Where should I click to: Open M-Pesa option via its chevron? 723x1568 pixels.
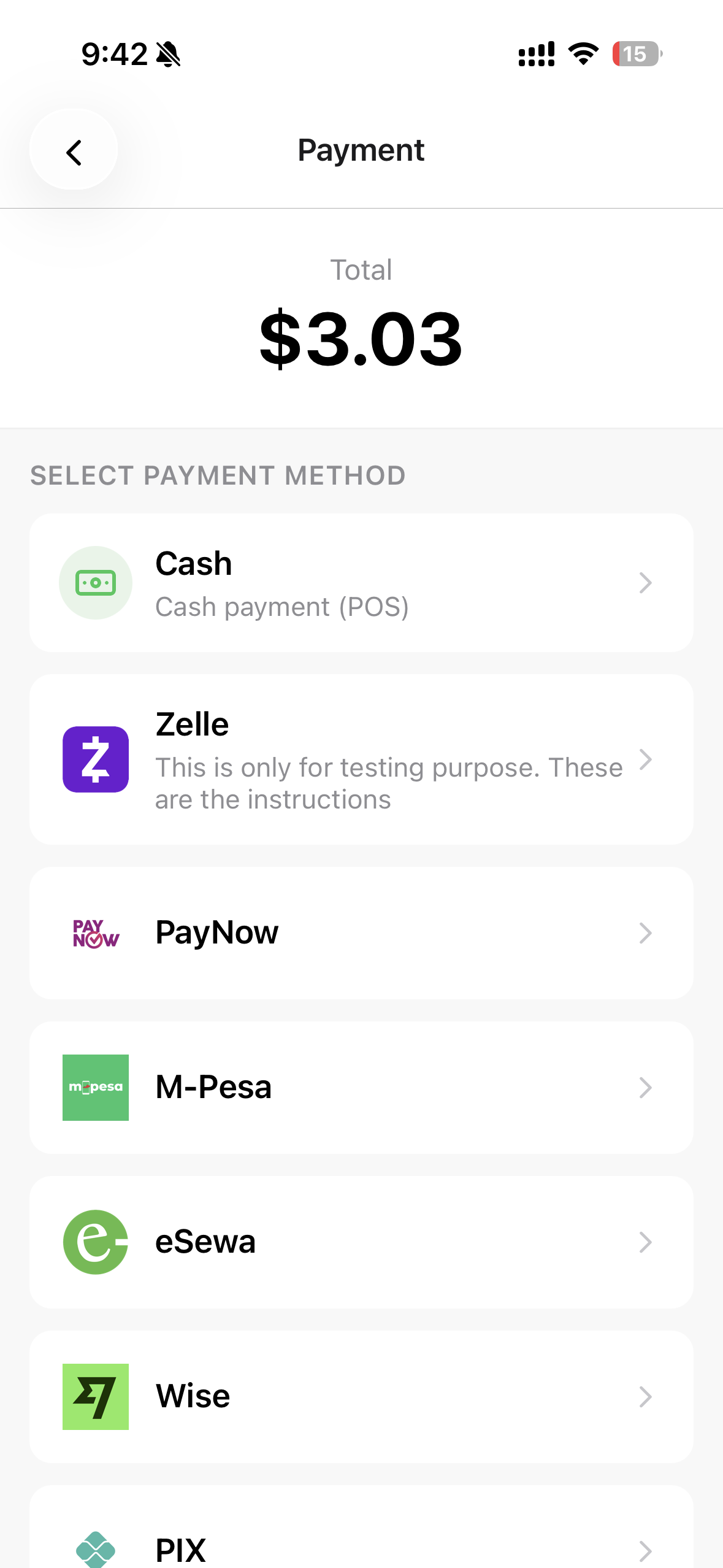pos(645,1087)
